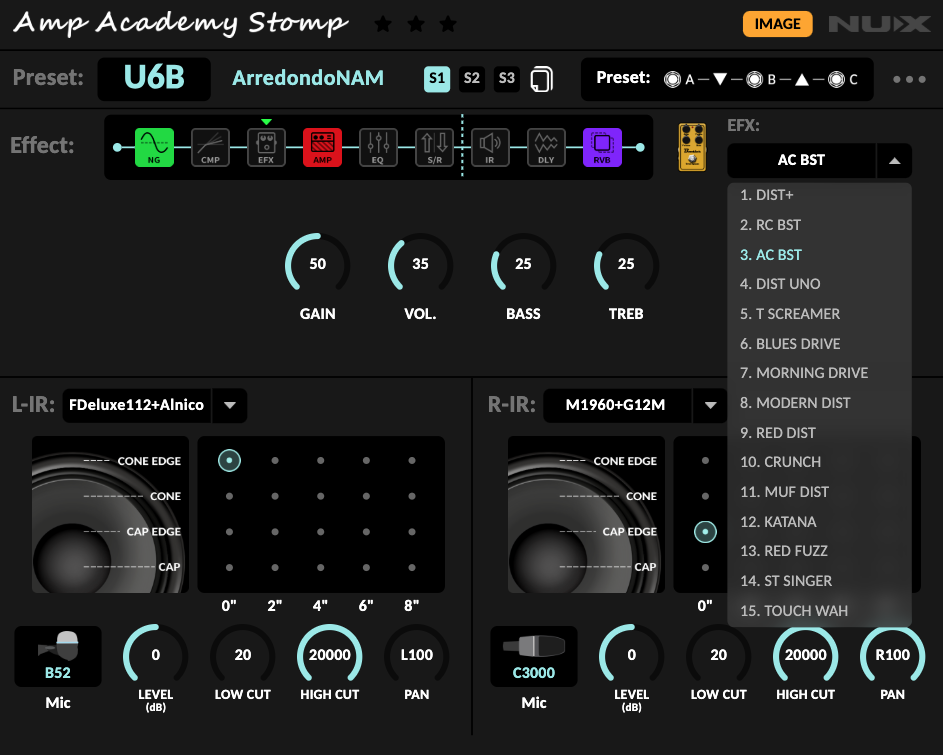Choose DIST+ from effect list
The width and height of the screenshot is (943, 755).
[x=819, y=195]
